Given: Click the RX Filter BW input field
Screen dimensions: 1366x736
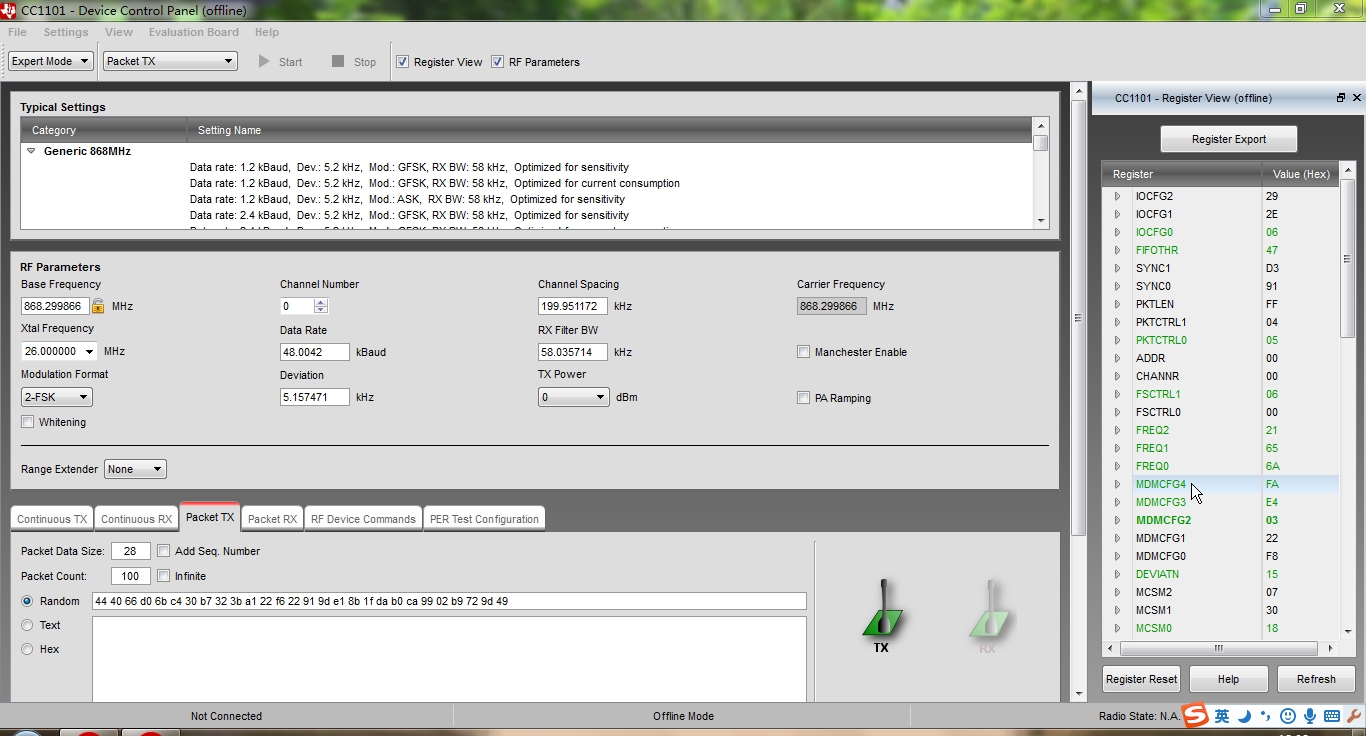Looking at the screenshot, I should click(573, 352).
